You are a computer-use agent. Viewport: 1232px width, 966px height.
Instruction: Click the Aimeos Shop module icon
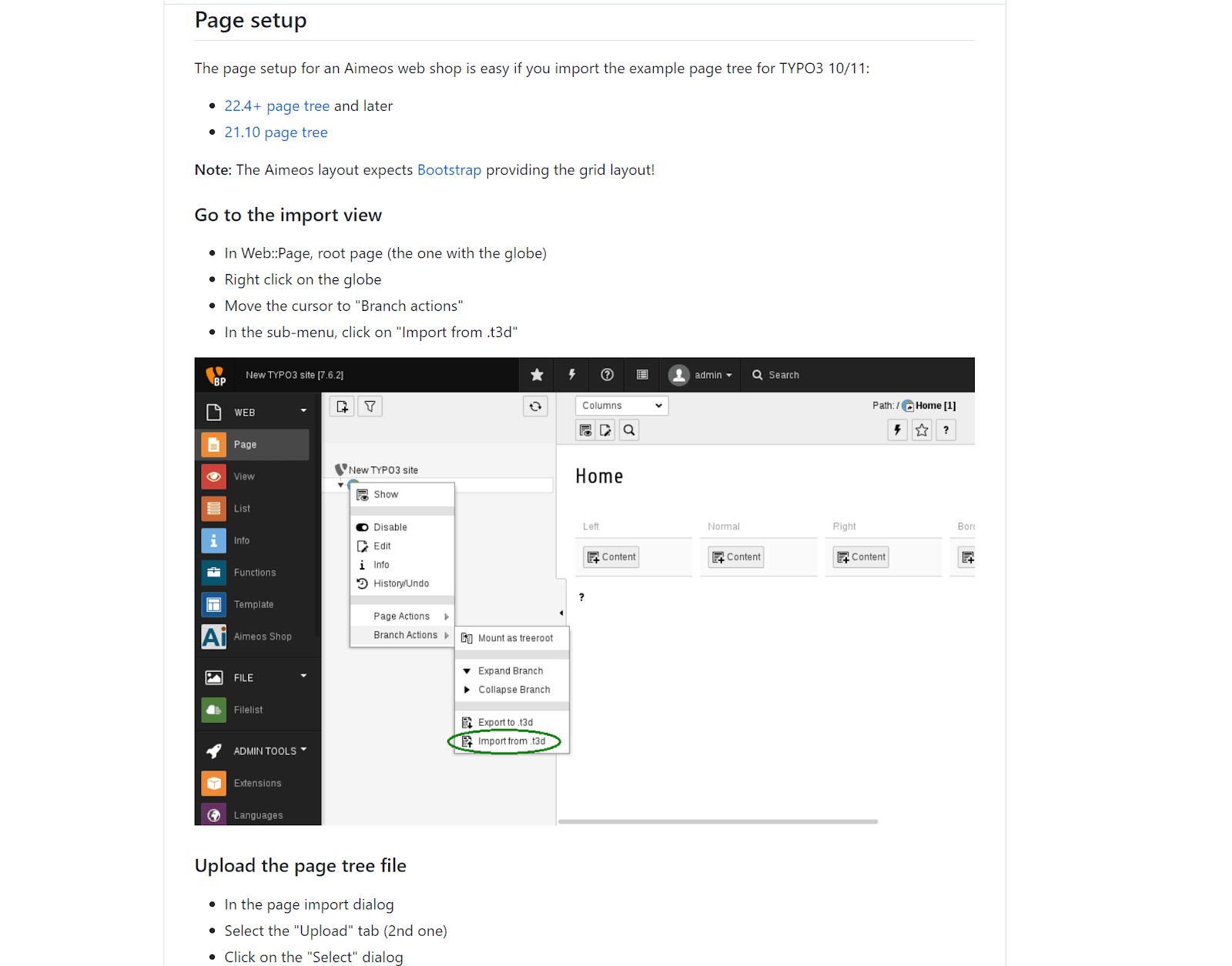pyautogui.click(x=214, y=637)
